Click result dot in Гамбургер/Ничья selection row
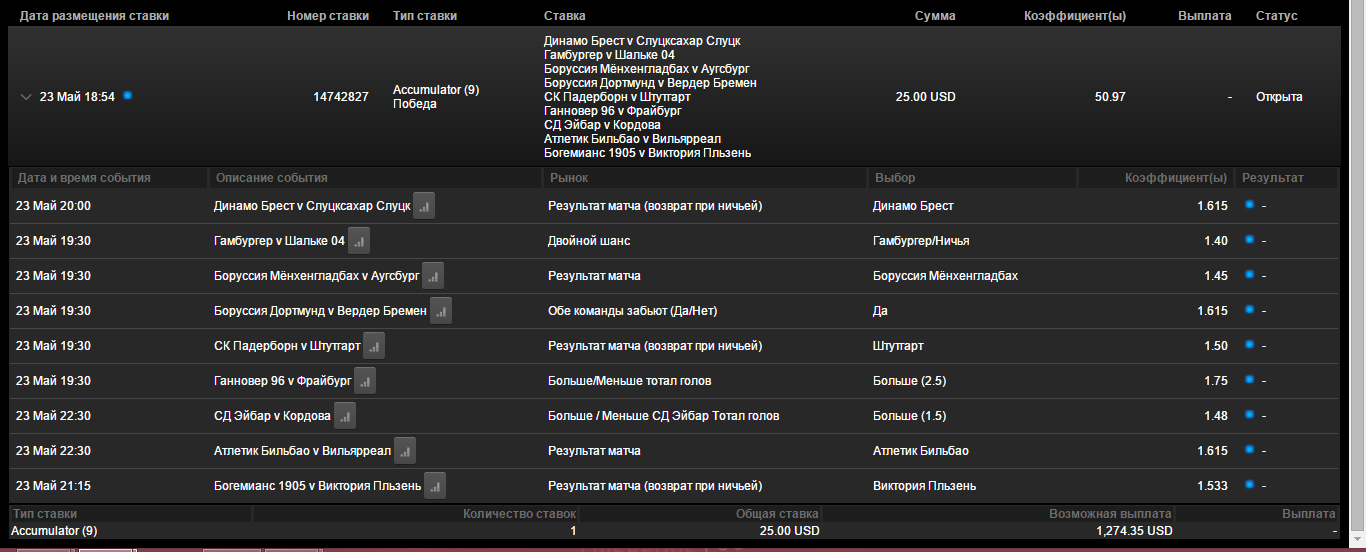This screenshot has width=1366, height=552. click(x=1249, y=240)
